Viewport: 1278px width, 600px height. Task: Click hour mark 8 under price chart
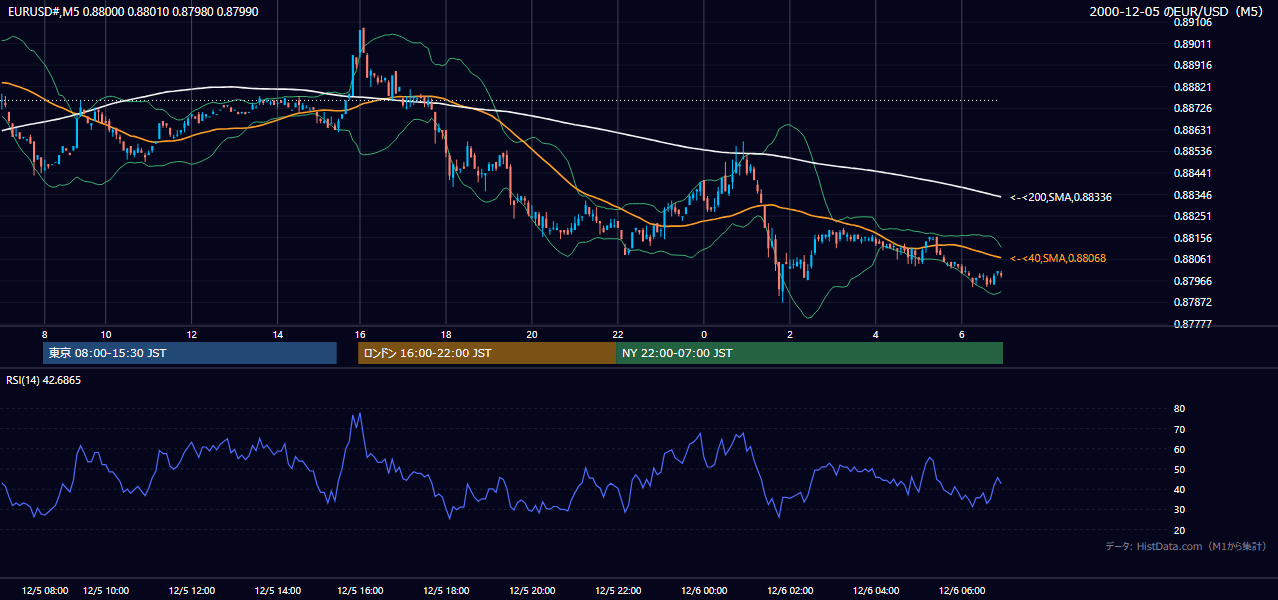[x=44, y=334]
